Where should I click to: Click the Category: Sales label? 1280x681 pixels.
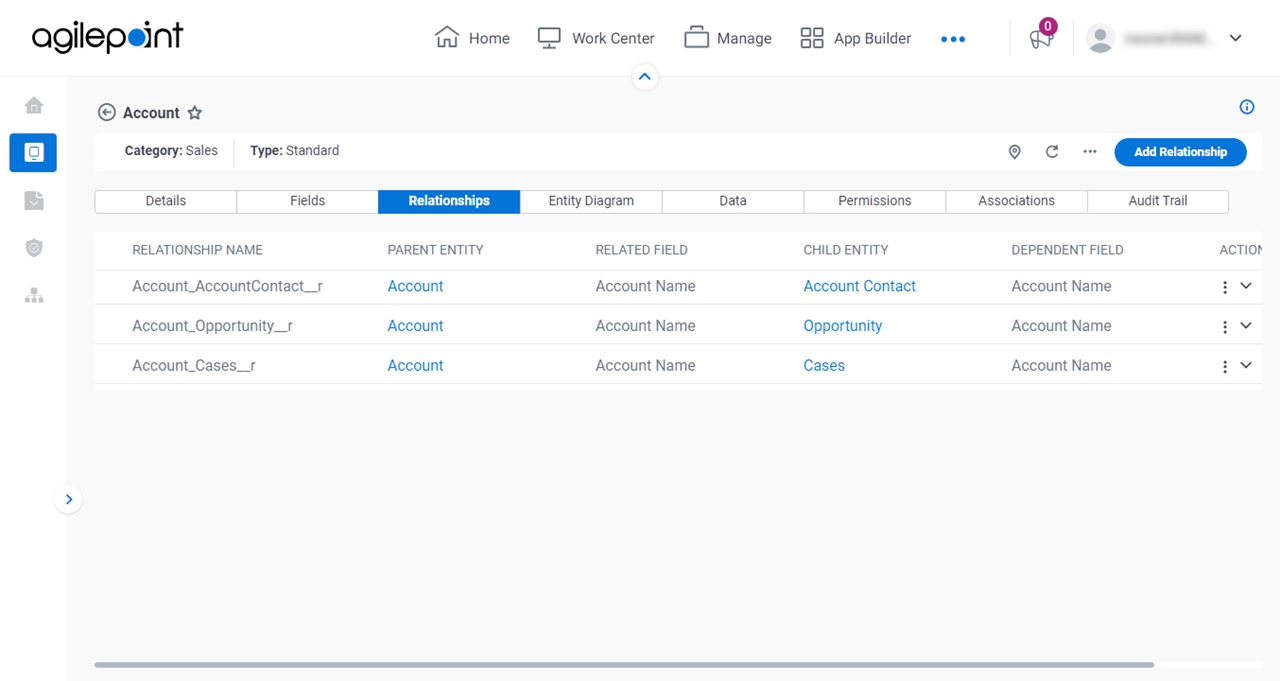pyautogui.click(x=171, y=151)
